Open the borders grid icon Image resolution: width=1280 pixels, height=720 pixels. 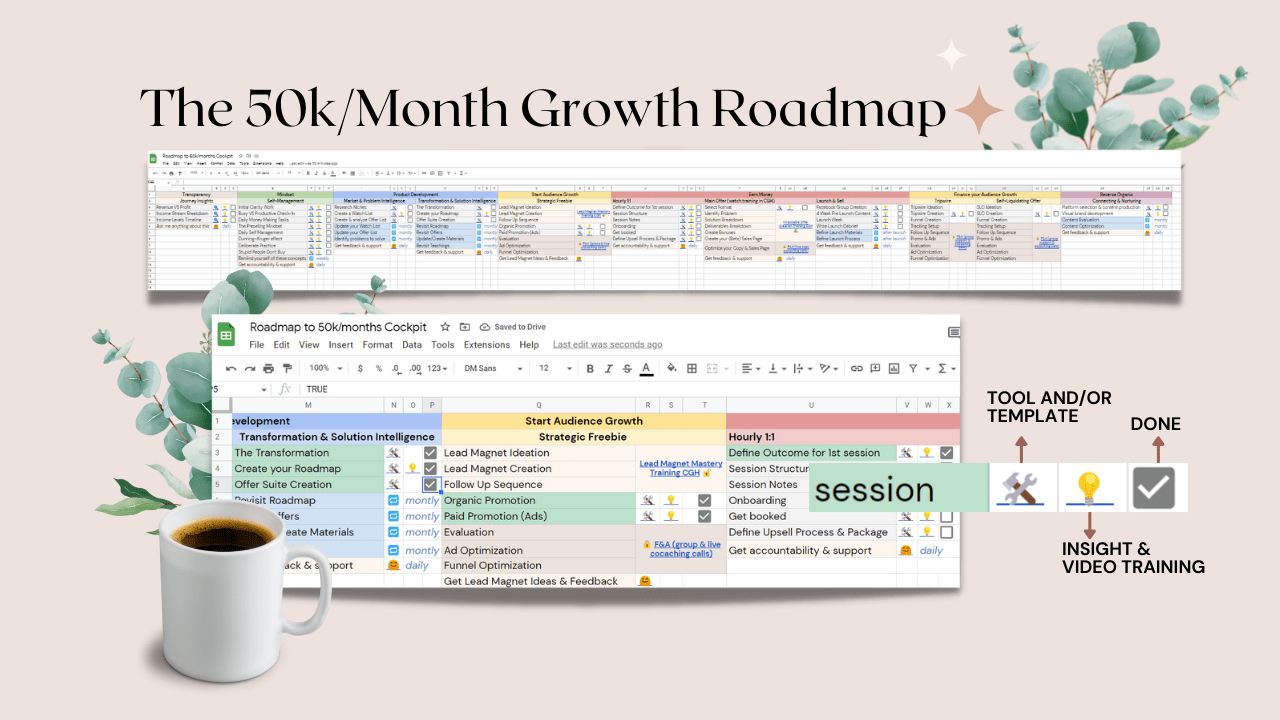[692, 368]
